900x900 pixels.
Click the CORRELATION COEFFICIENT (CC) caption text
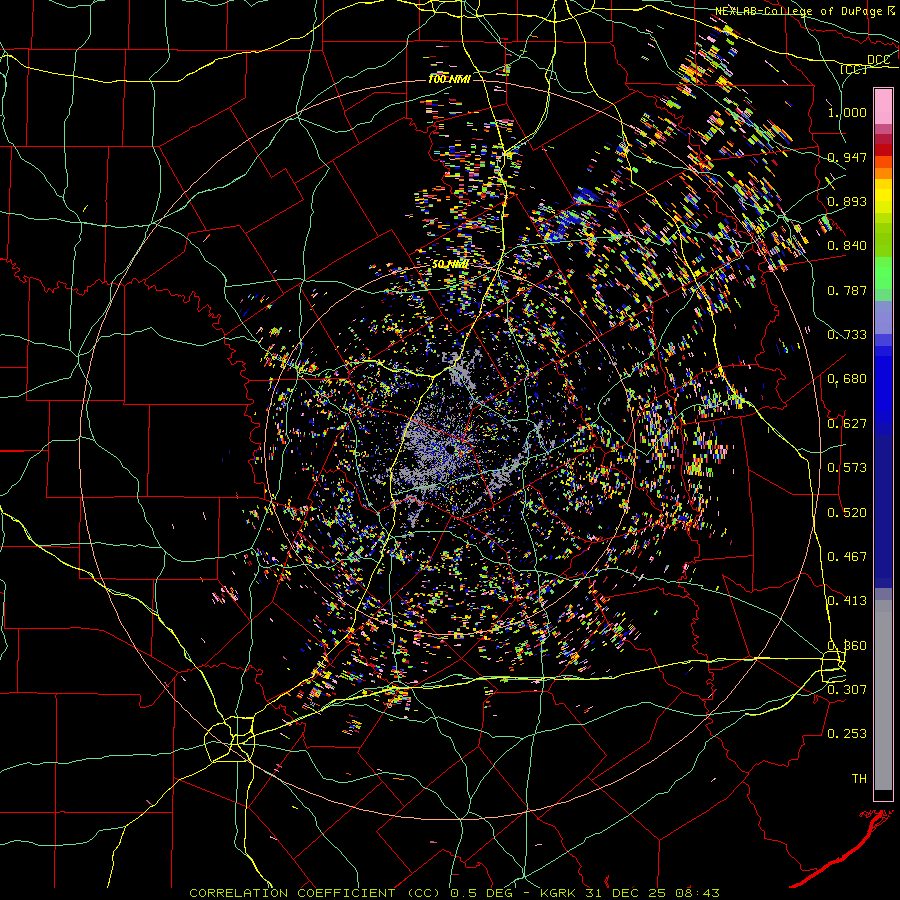pyautogui.click(x=316, y=893)
